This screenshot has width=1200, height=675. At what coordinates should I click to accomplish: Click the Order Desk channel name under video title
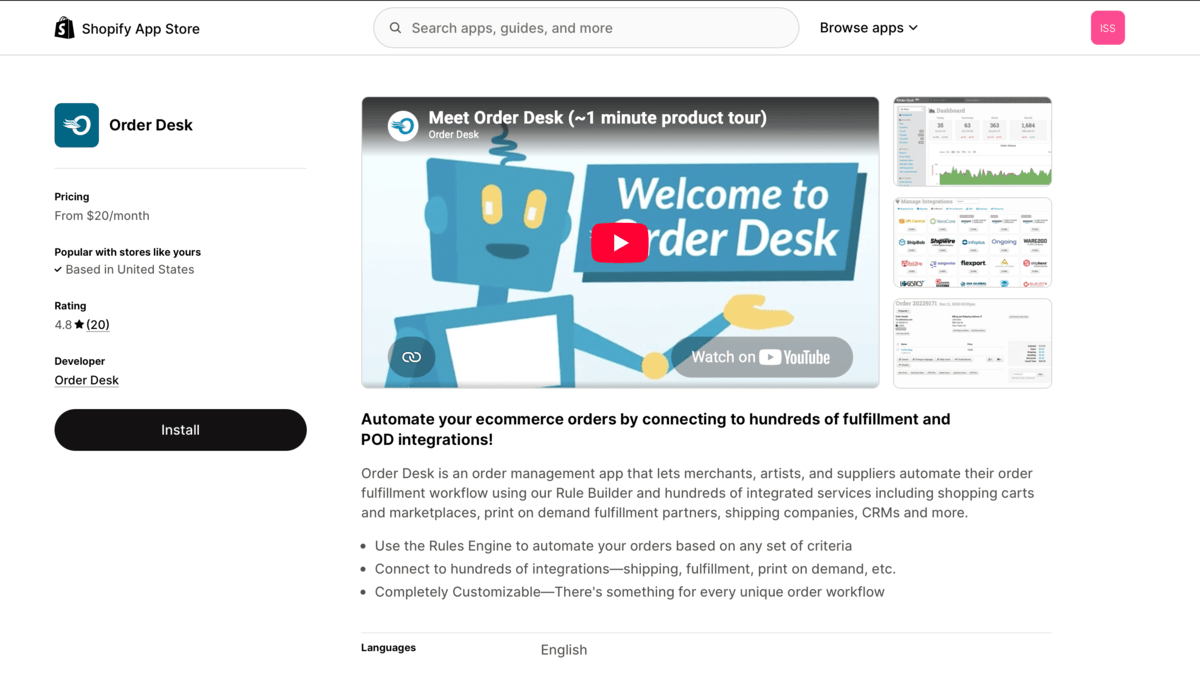453,135
